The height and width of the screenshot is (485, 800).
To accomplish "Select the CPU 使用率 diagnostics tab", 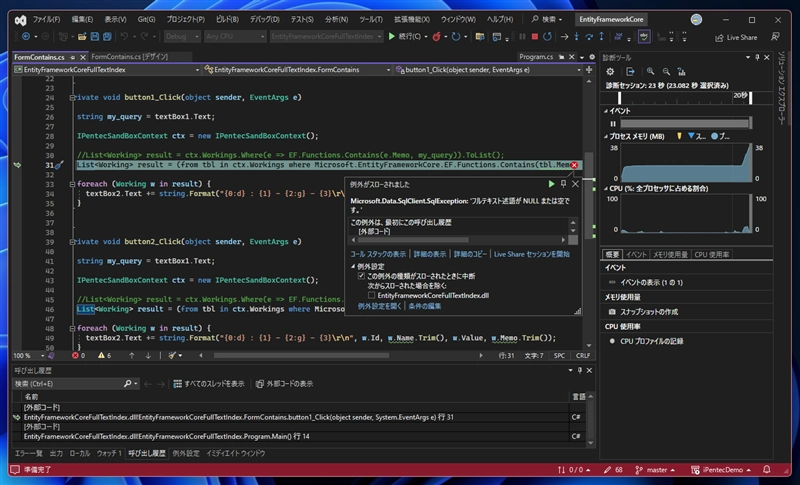I will tap(711, 254).
